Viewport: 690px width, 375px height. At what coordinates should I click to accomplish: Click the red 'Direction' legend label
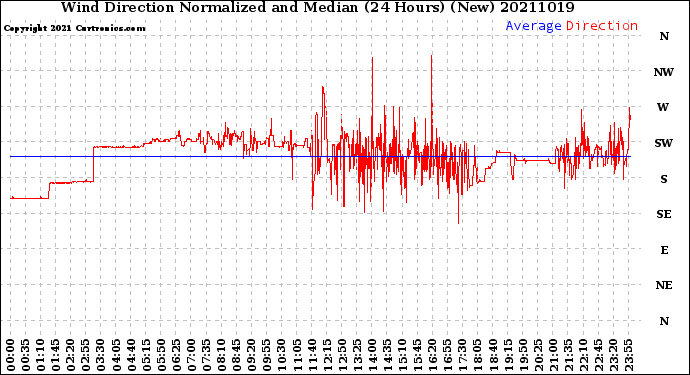click(x=602, y=26)
